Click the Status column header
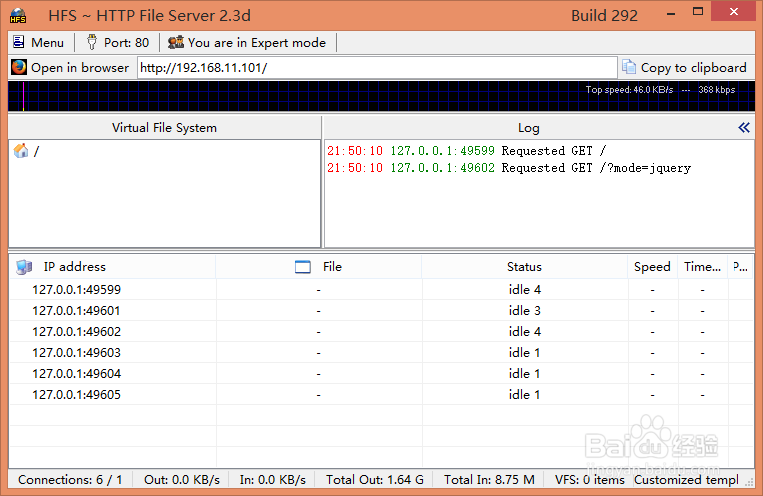The width and height of the screenshot is (763, 496). pyautogui.click(x=525, y=267)
